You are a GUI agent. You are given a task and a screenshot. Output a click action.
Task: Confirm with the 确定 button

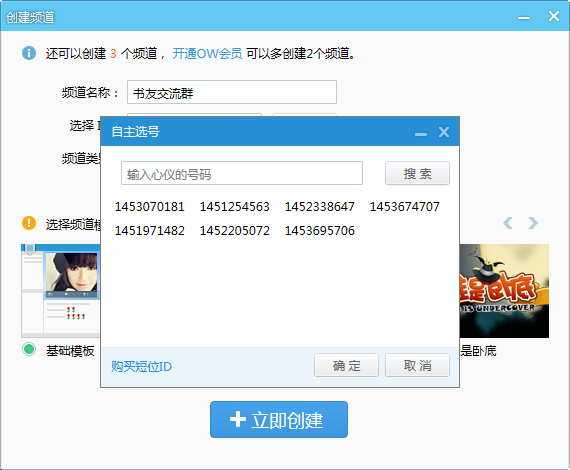tap(346, 365)
